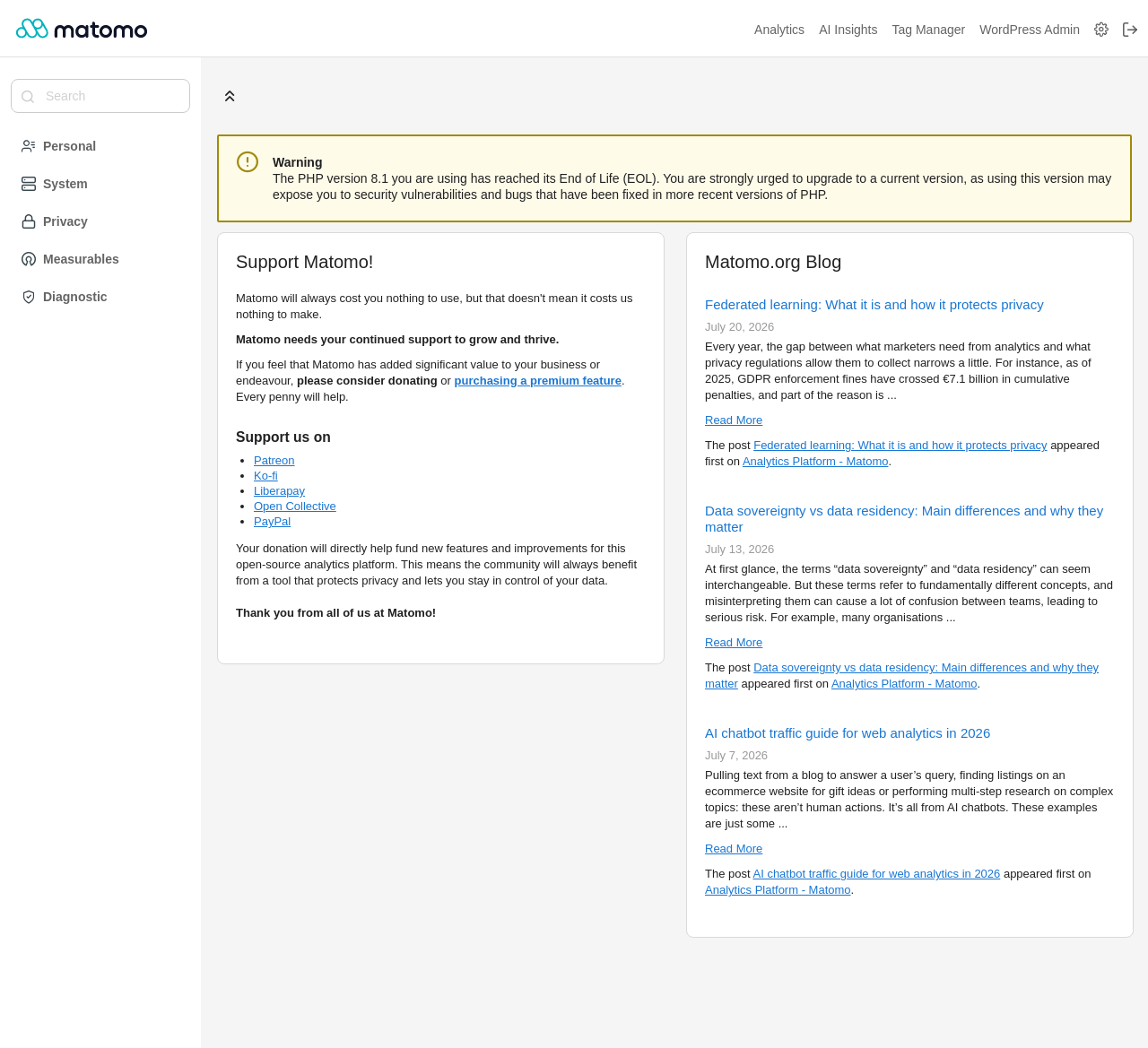The height and width of the screenshot is (1048, 1148).
Task: Go to AI Insights
Action: tap(848, 30)
